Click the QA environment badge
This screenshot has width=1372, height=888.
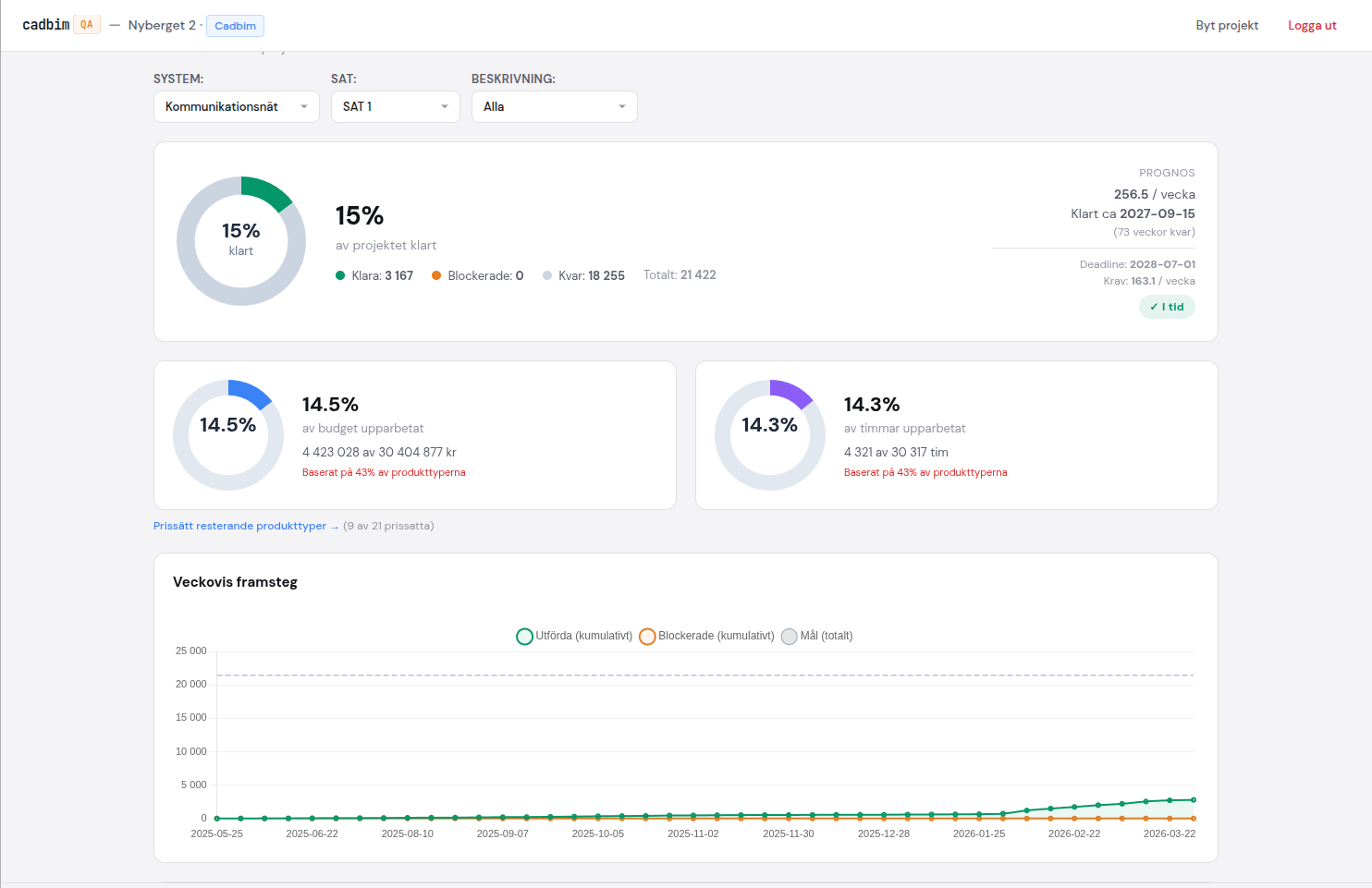point(87,25)
